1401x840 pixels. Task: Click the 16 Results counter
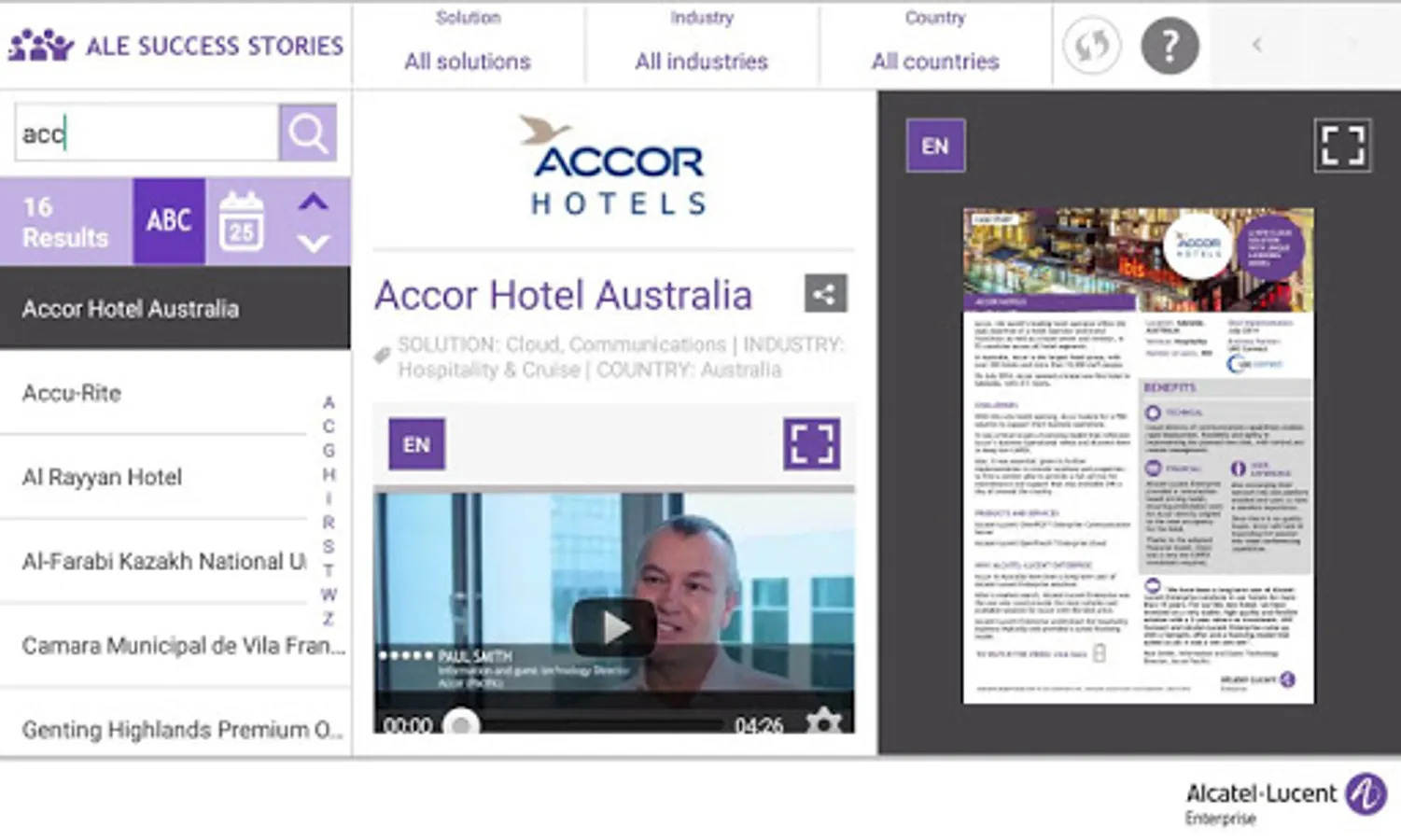pos(65,221)
